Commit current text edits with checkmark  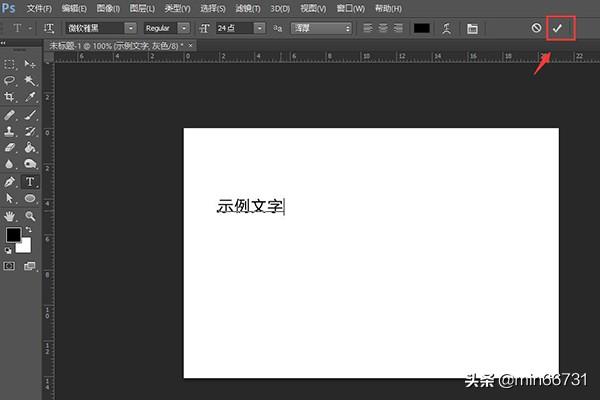558,28
